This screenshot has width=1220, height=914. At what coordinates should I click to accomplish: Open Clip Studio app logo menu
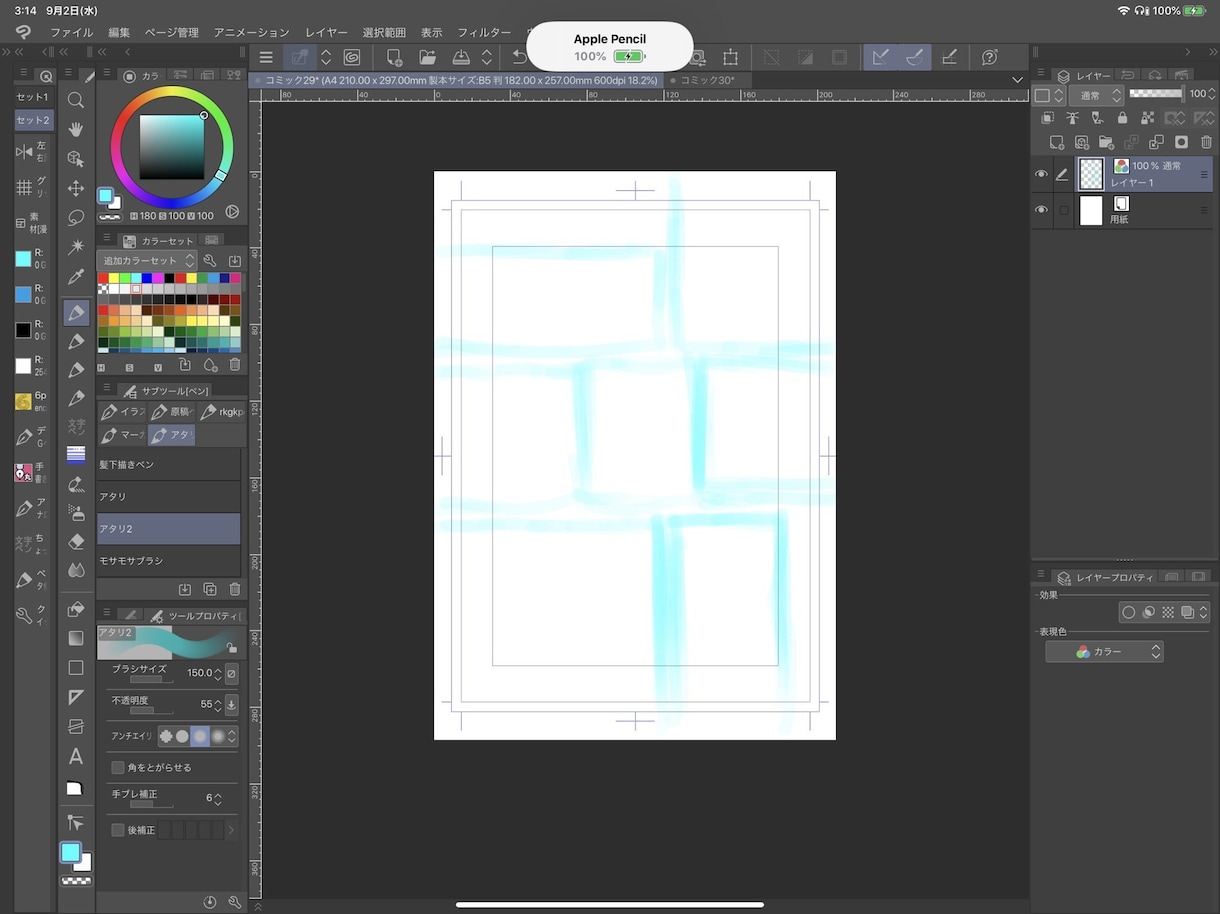(x=23, y=33)
